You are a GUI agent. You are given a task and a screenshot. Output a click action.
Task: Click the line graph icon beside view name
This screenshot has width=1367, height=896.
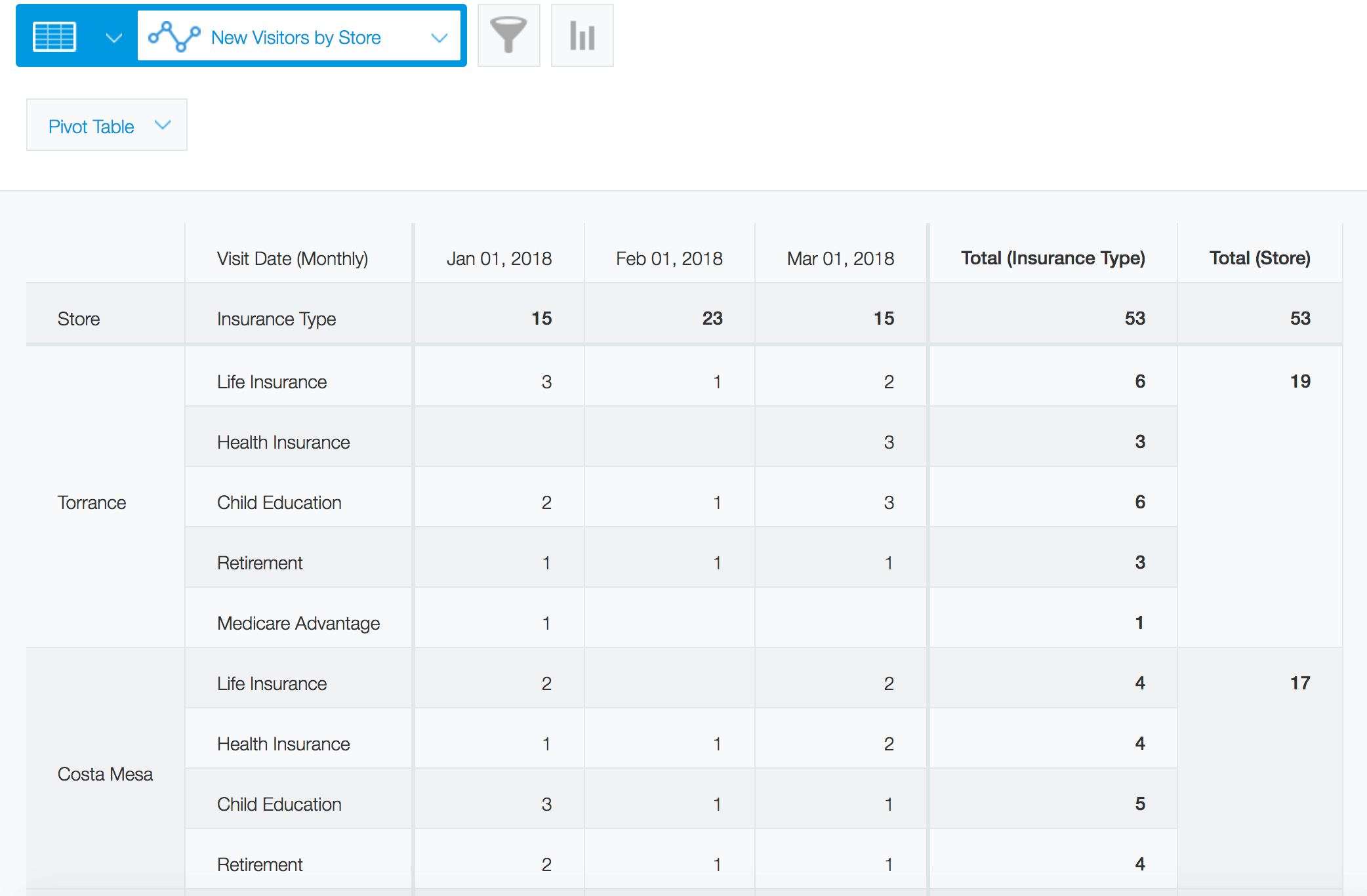pyautogui.click(x=174, y=37)
